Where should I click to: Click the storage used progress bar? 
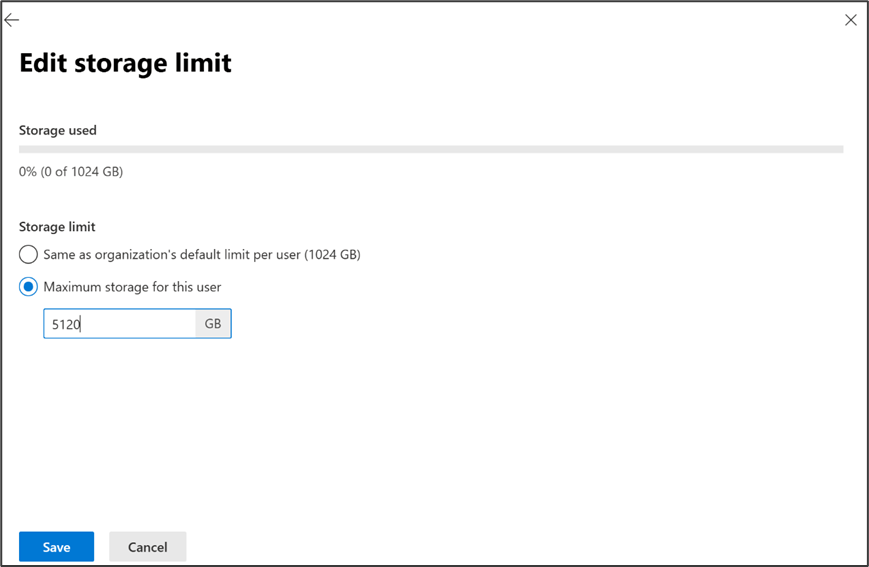point(431,149)
